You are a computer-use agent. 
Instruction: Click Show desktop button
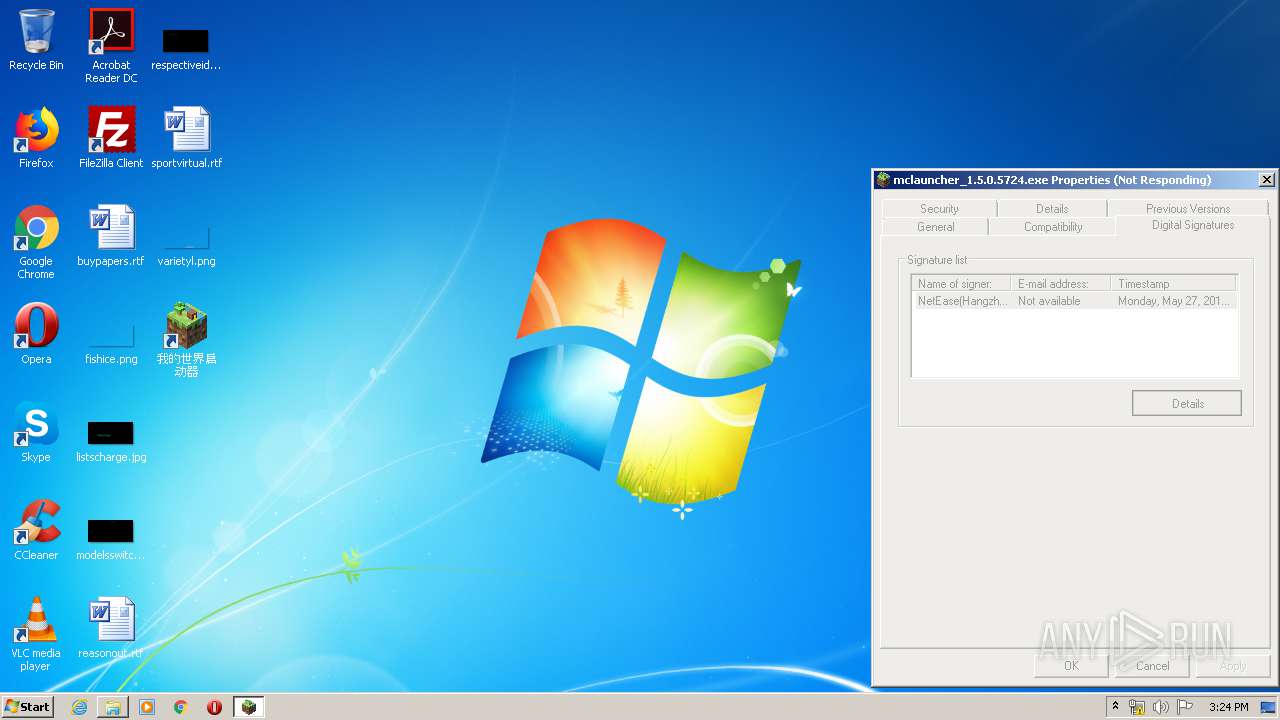pyautogui.click(x=1270, y=707)
